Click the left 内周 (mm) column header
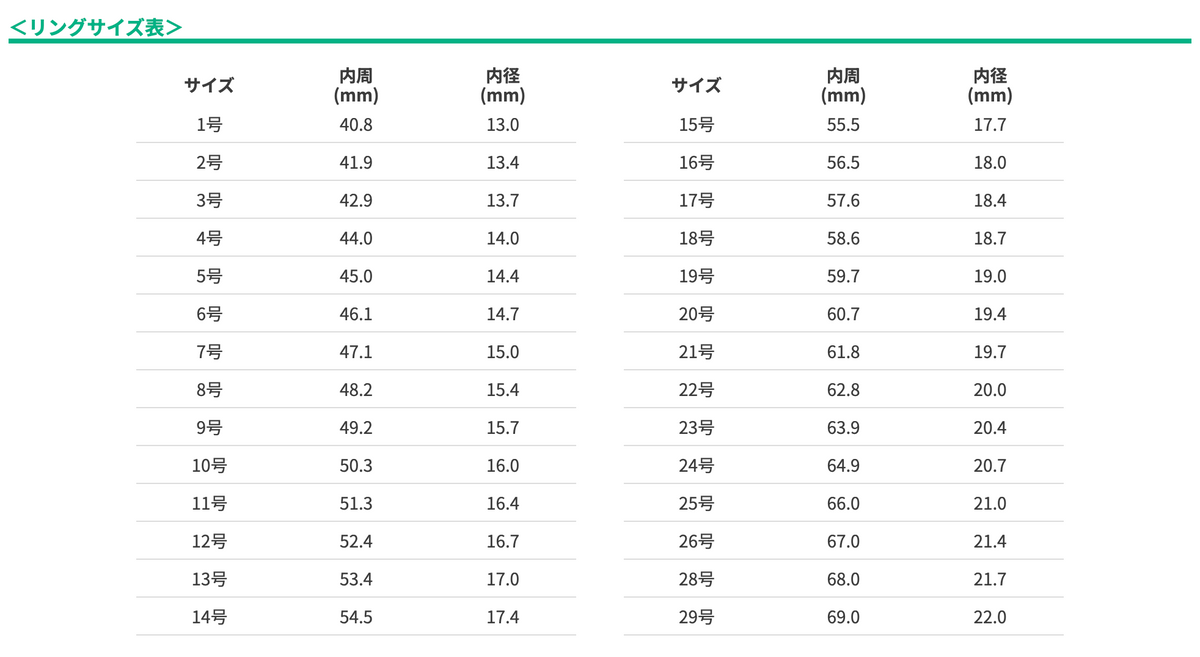 356,86
